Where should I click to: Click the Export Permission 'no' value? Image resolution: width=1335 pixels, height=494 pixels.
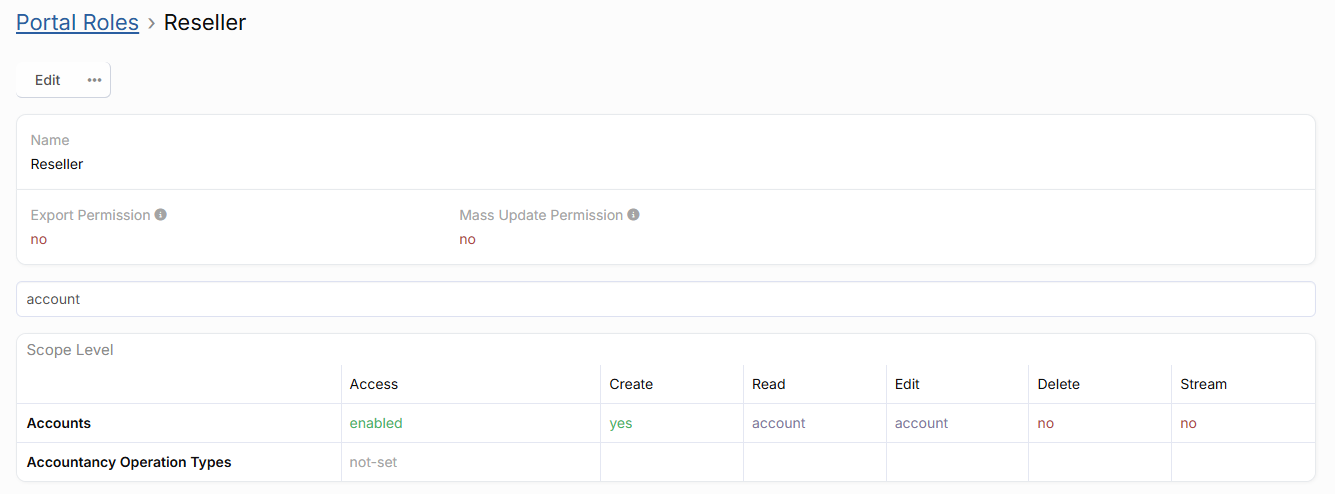[x=39, y=239]
